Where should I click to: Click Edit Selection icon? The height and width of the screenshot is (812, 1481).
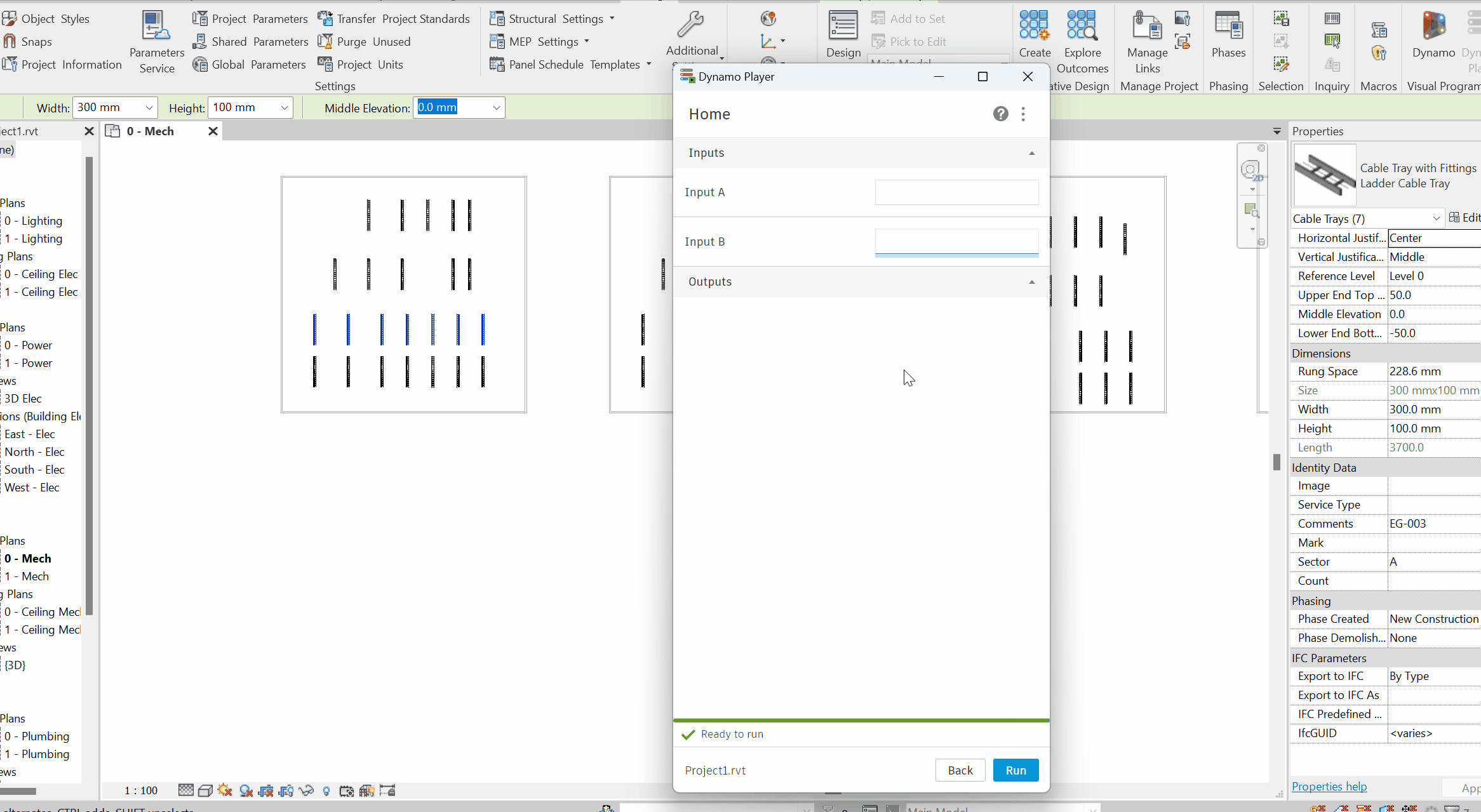(x=1281, y=64)
